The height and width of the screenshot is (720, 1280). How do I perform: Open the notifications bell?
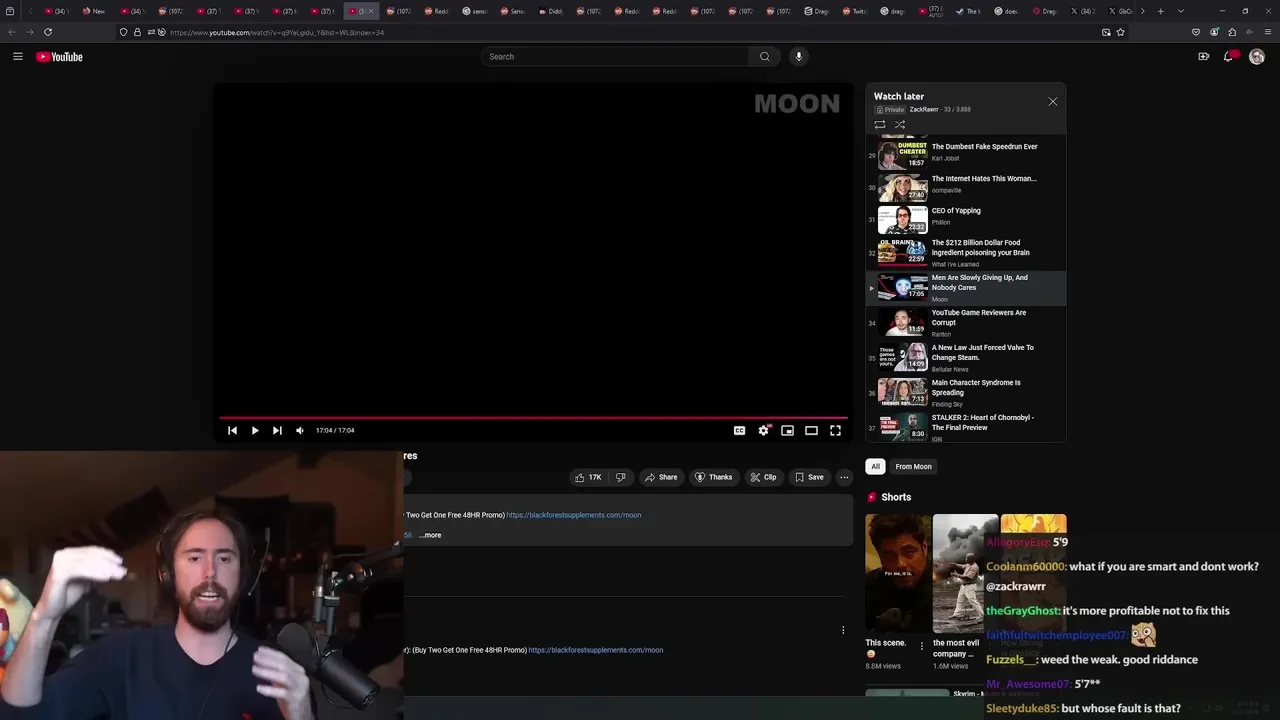[1229, 57]
